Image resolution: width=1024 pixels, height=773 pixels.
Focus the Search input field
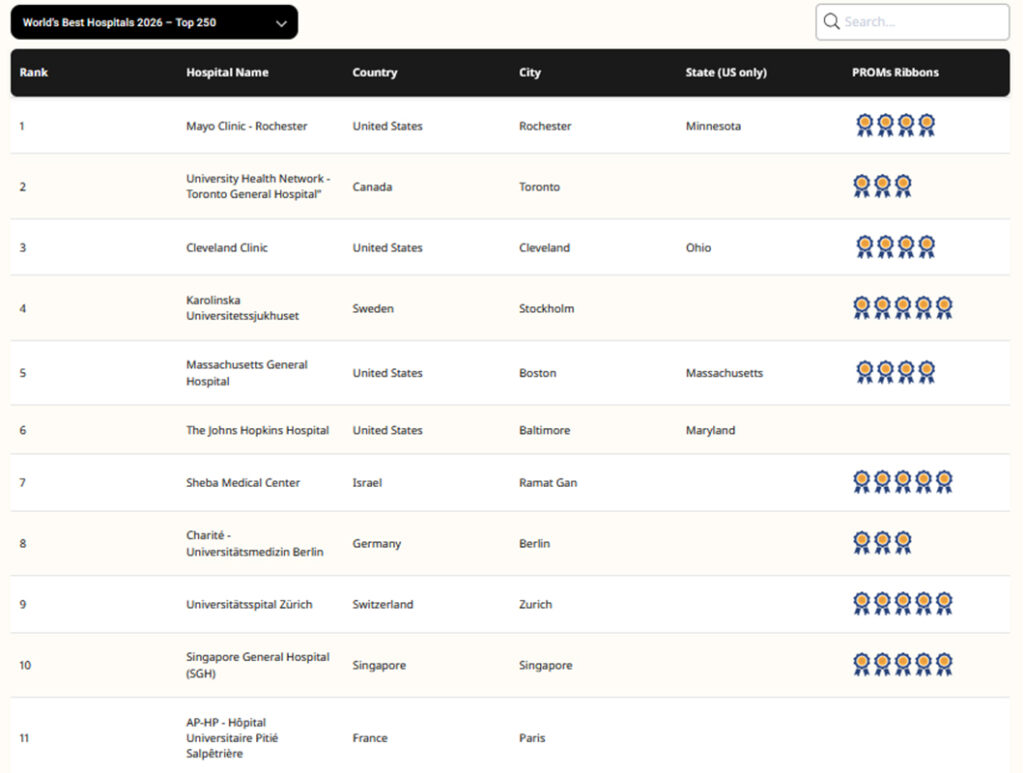[x=920, y=22]
